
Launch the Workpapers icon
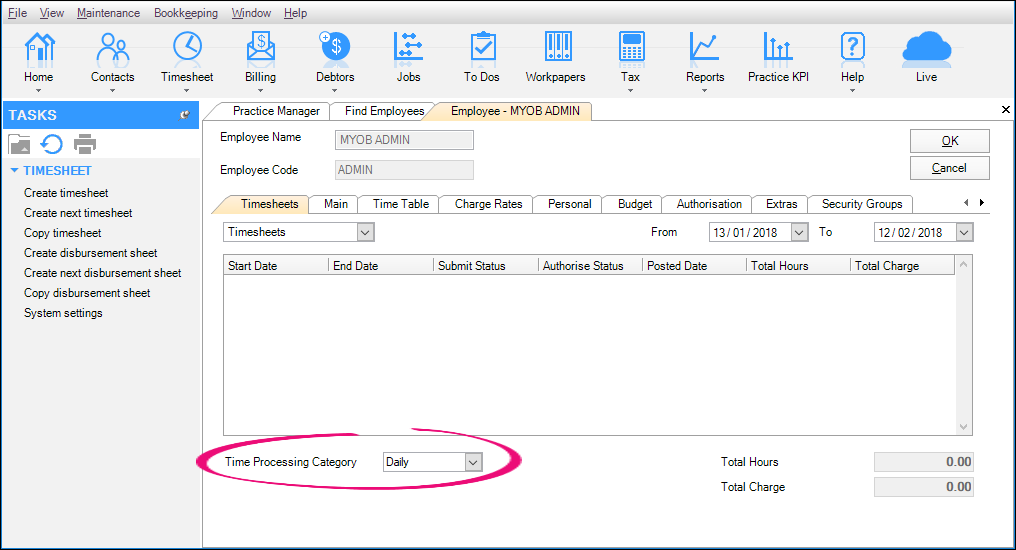coord(556,47)
